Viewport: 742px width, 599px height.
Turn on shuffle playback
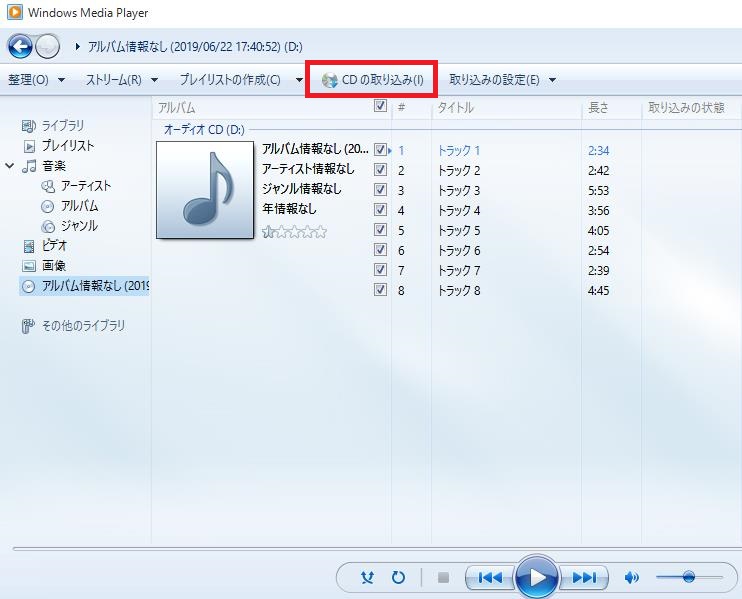367,577
